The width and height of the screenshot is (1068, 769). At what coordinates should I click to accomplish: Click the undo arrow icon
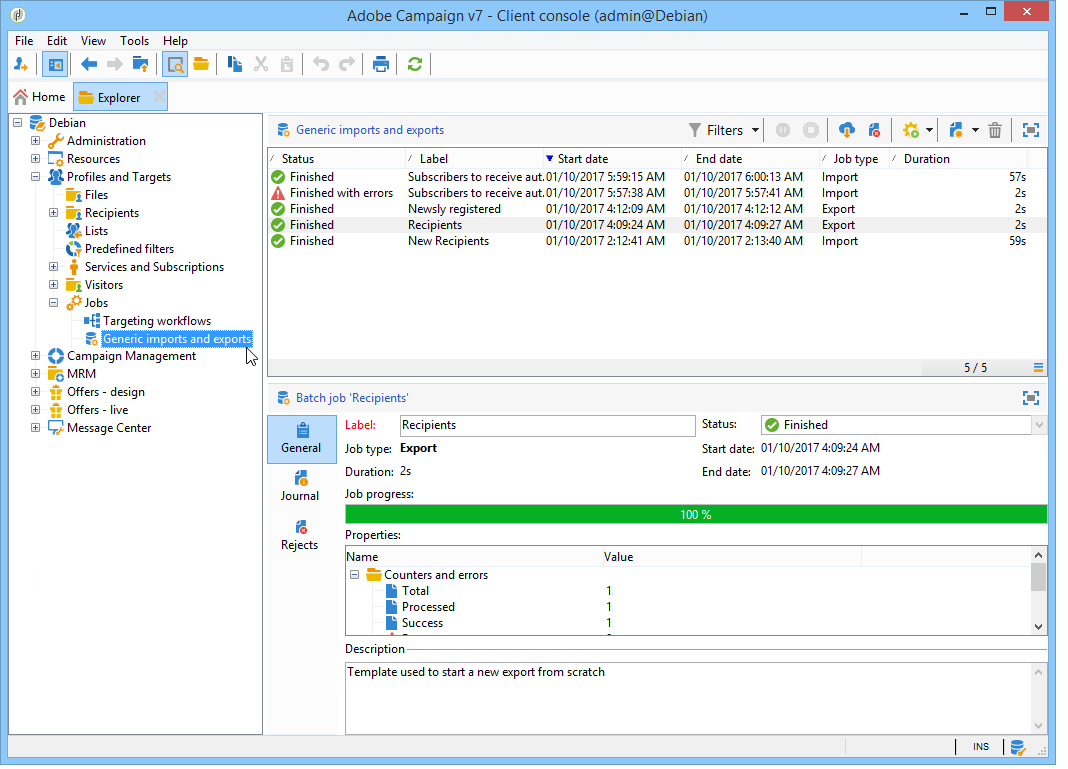click(x=321, y=65)
